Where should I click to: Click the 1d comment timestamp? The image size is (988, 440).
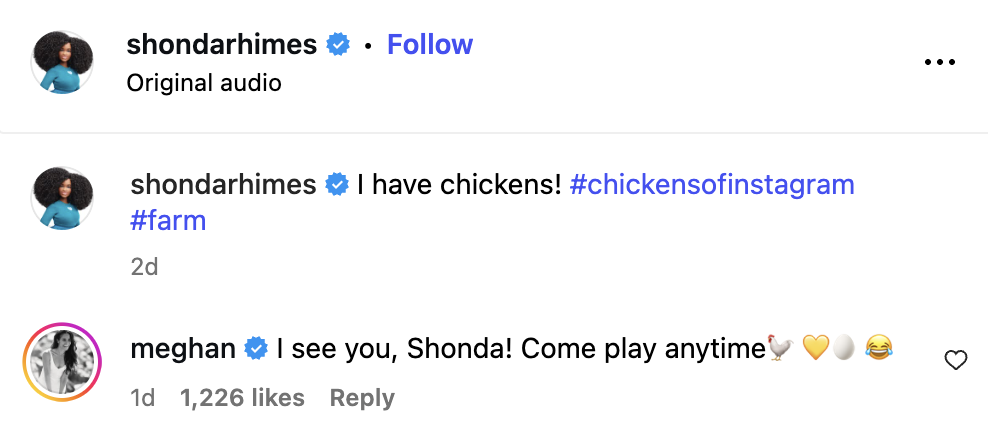coord(143,398)
